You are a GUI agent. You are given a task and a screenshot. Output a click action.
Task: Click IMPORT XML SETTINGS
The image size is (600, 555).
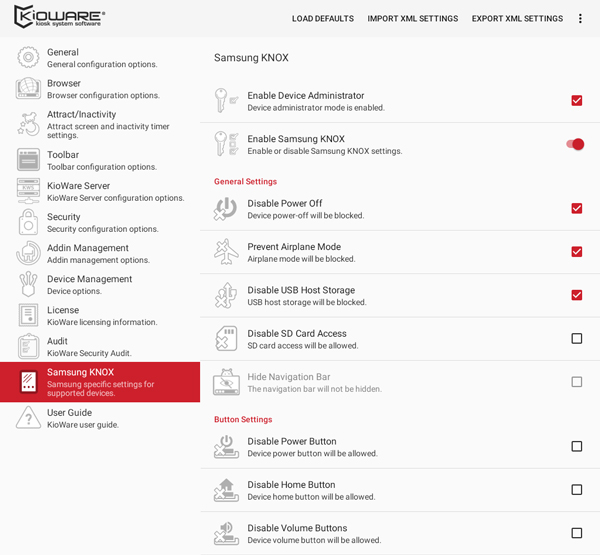coord(412,18)
